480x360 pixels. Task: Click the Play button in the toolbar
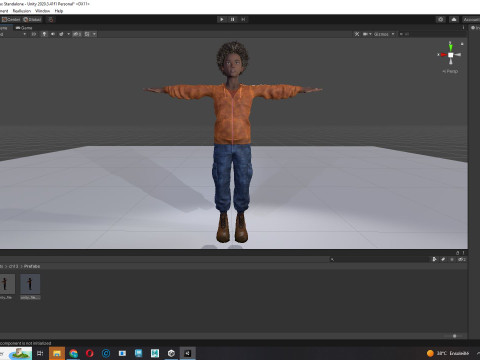pos(222,19)
